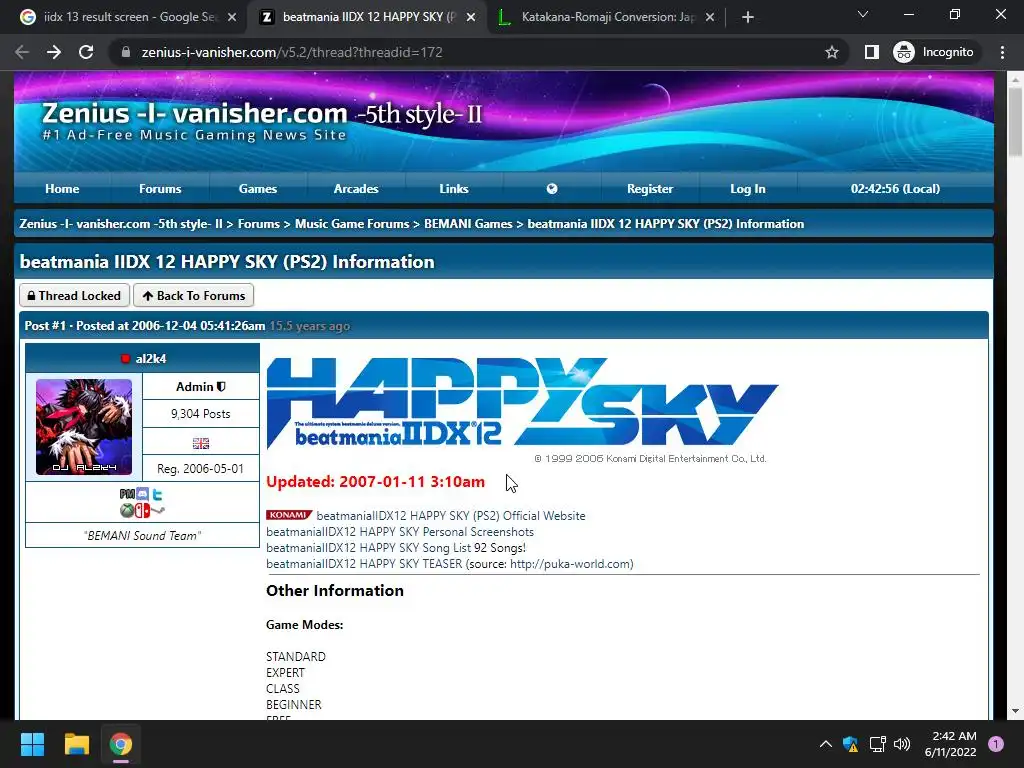Open Chrome three-dot menu
The width and height of the screenshot is (1024, 768).
pyautogui.click(x=1002, y=52)
